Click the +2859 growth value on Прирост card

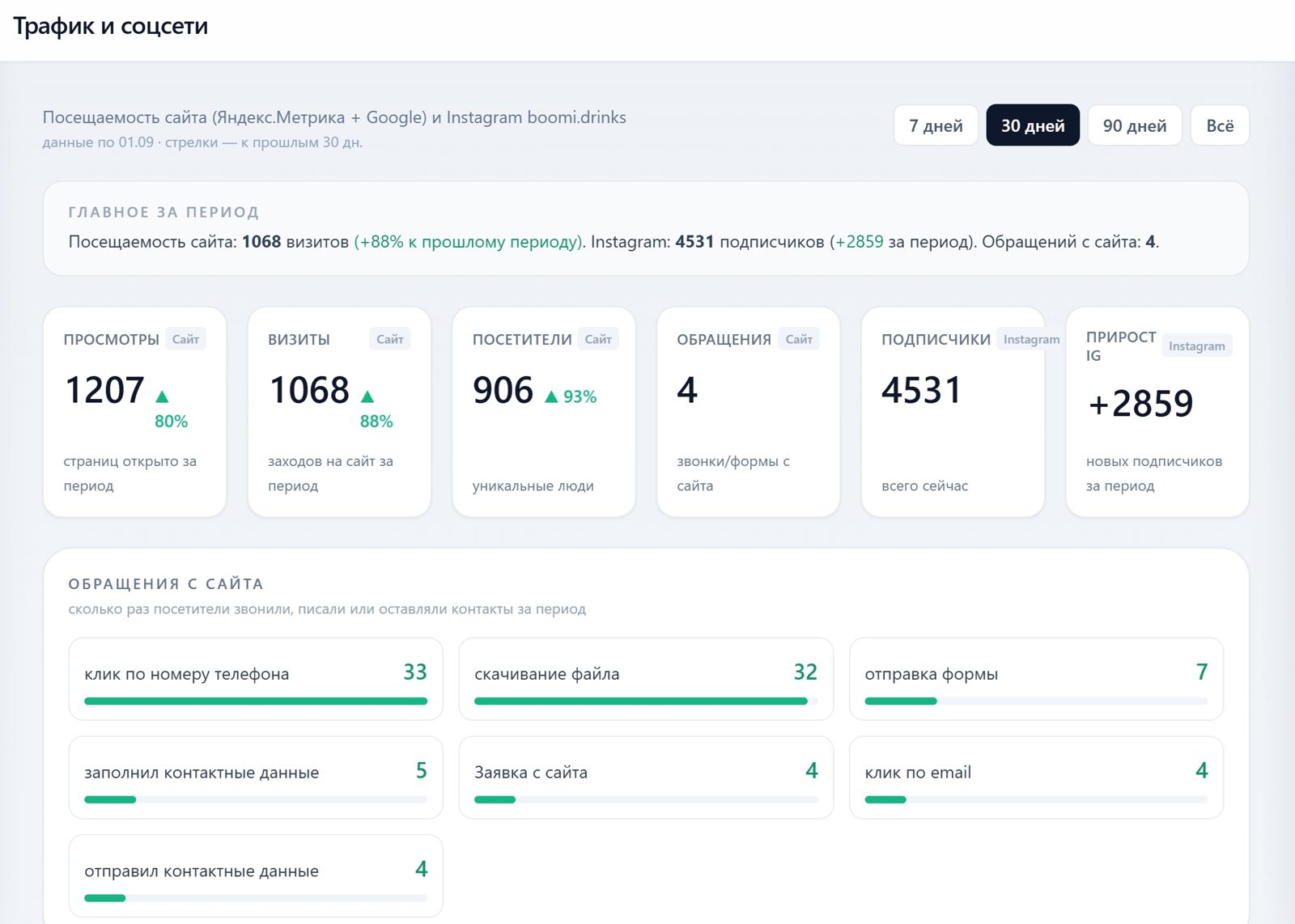click(1140, 404)
